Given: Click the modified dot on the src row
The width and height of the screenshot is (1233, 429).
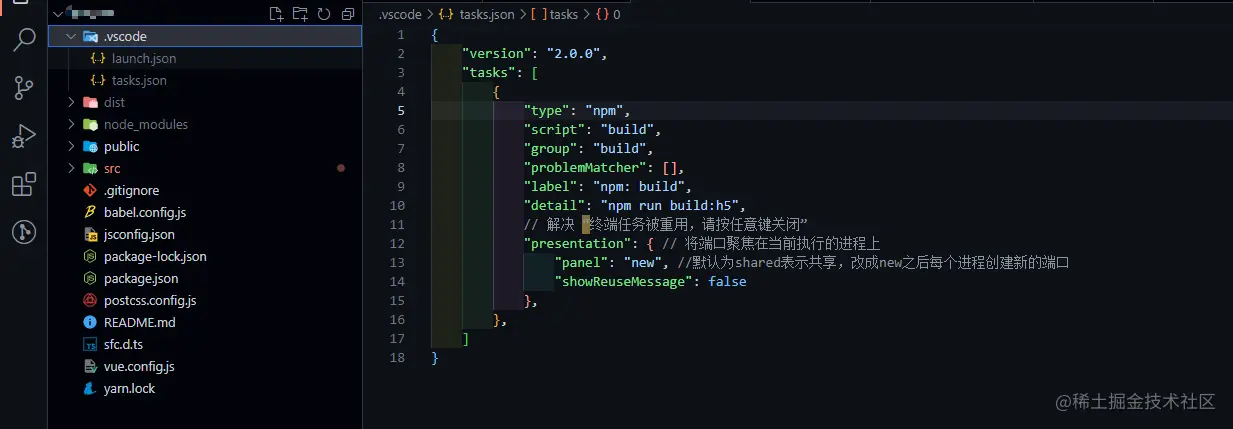Looking at the screenshot, I should point(341,168).
